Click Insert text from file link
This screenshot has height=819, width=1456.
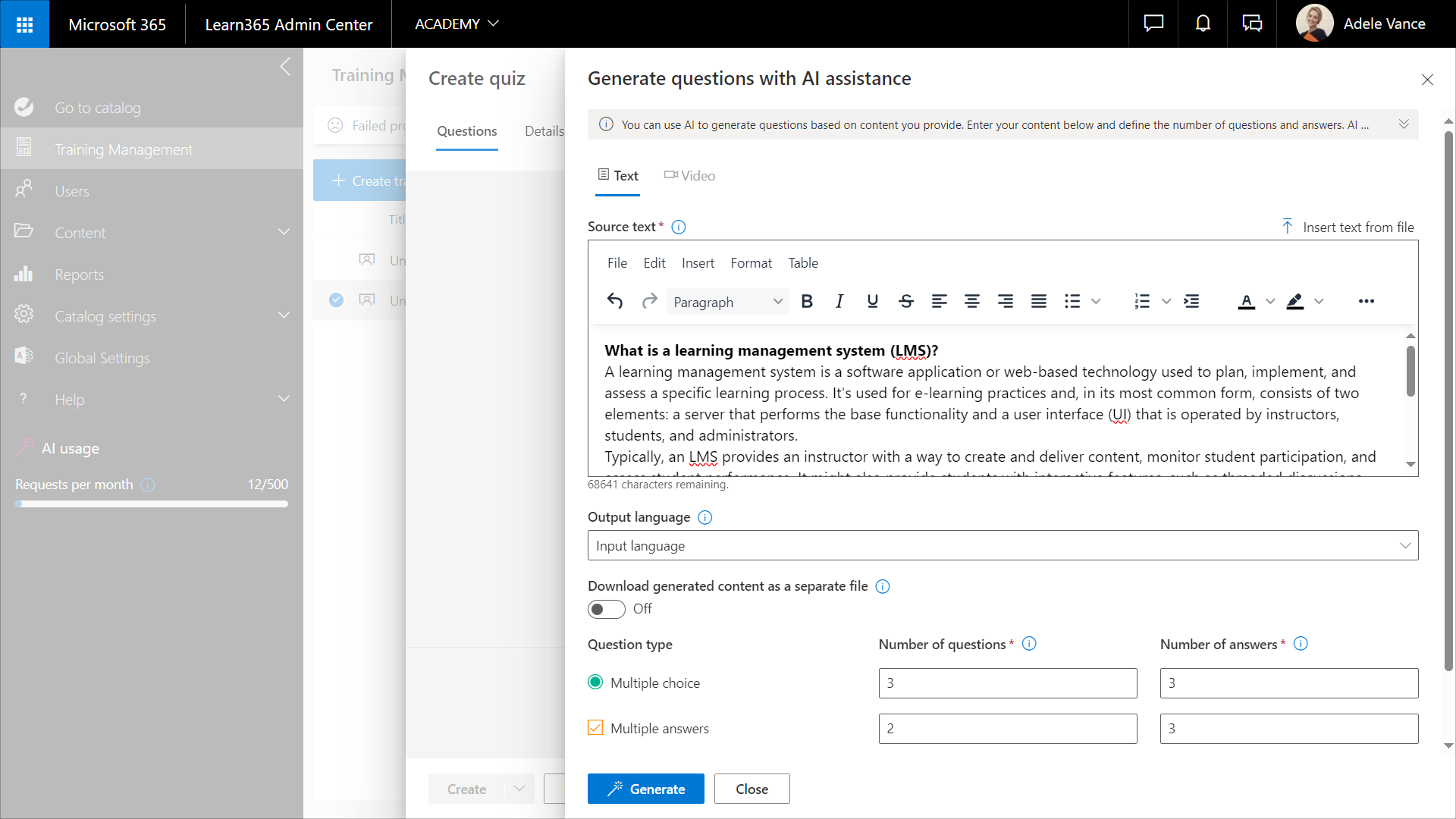[1348, 227]
